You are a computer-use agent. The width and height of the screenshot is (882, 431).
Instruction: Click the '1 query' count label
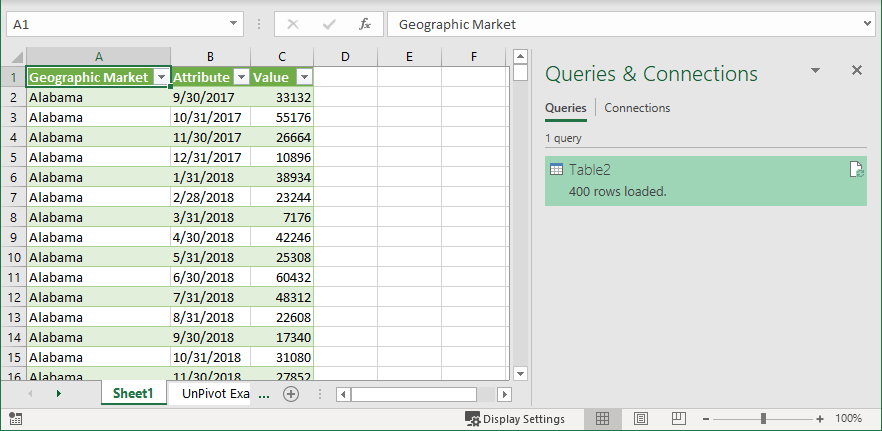(563, 138)
